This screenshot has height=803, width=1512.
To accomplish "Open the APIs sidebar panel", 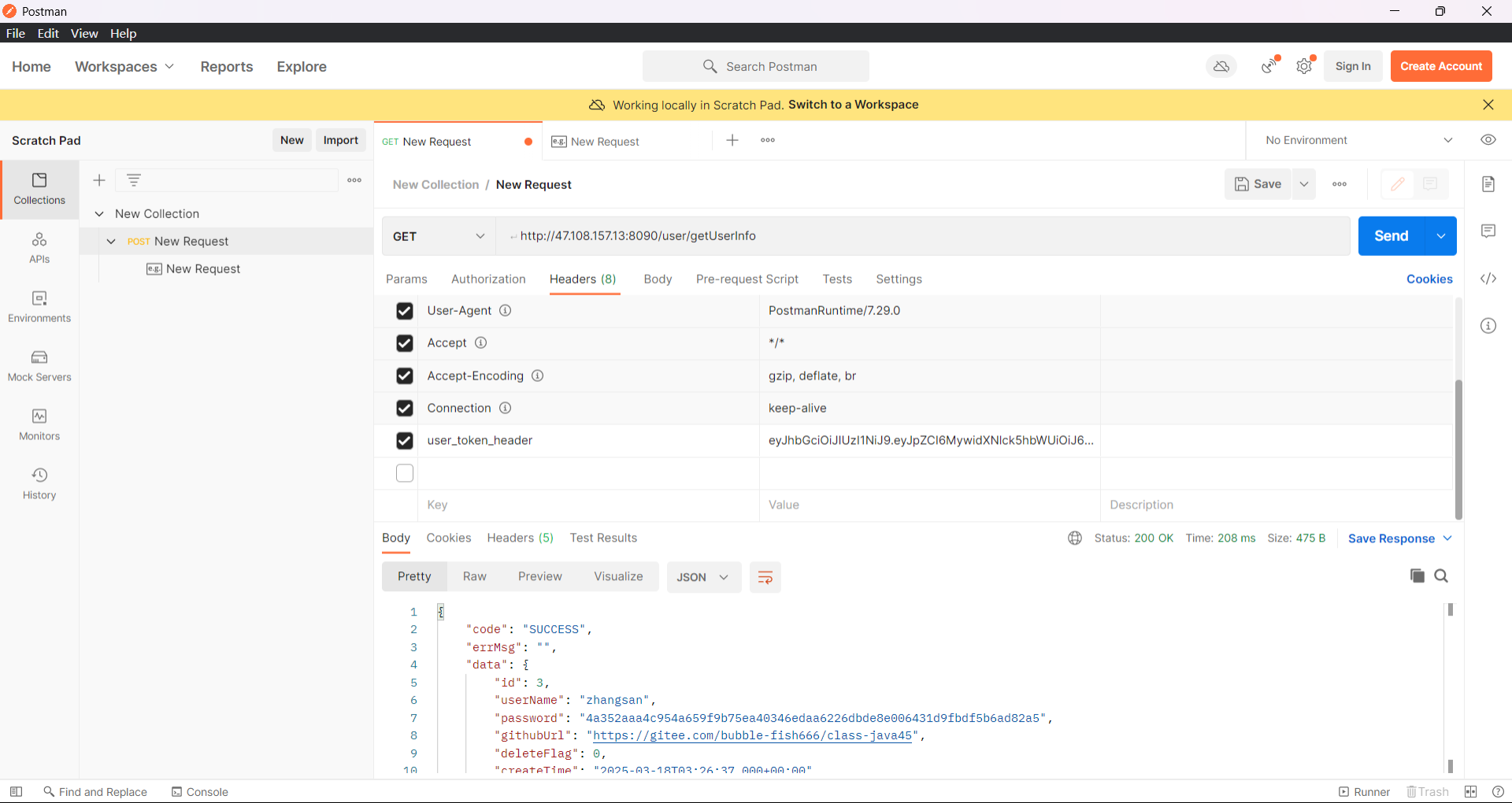I will click(x=39, y=248).
